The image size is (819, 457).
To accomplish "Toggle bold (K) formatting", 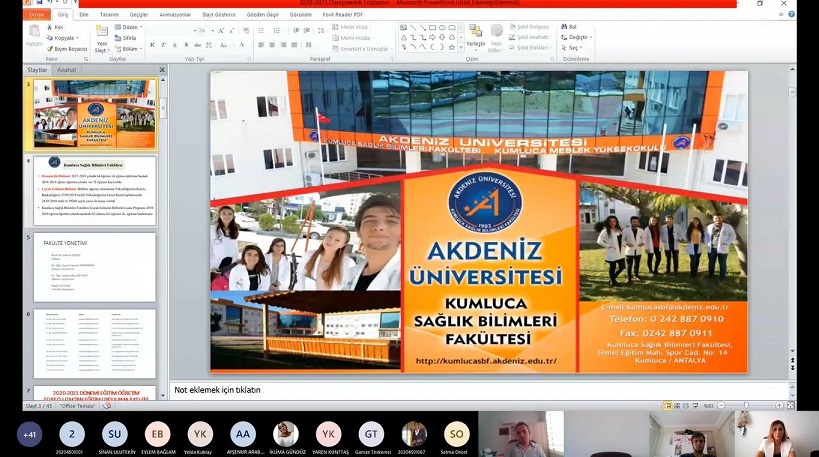I will click(152, 45).
